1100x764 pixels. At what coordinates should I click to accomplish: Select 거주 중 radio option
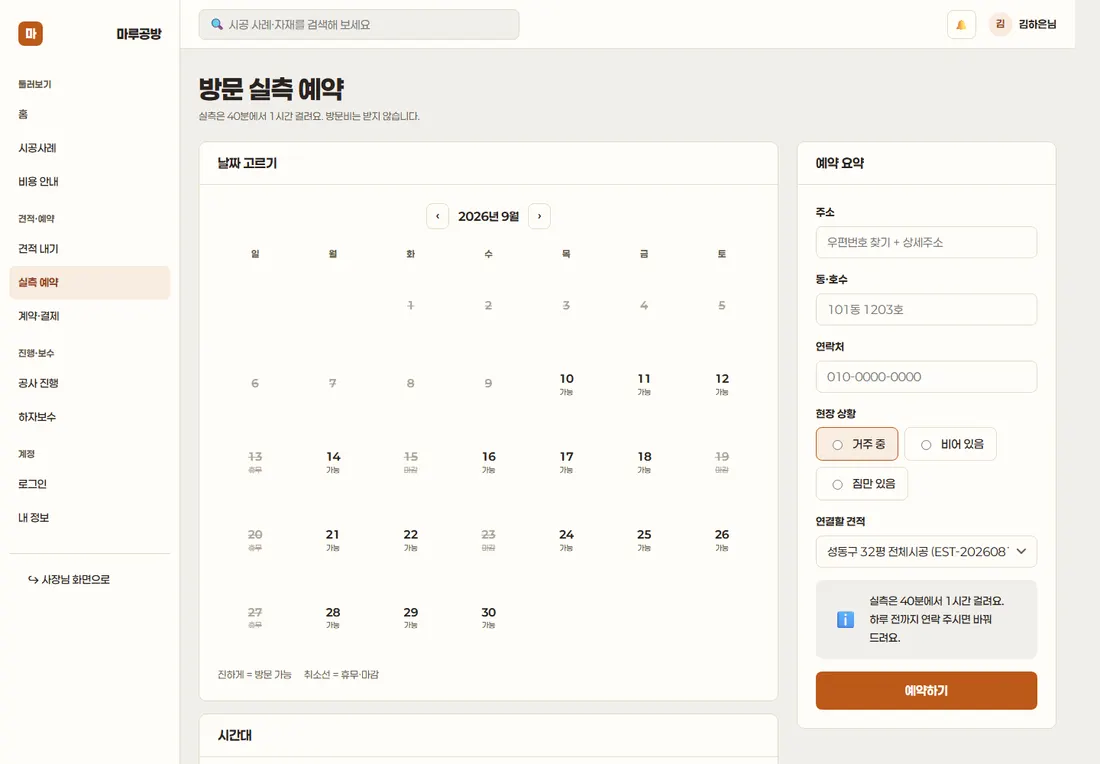tap(857, 444)
